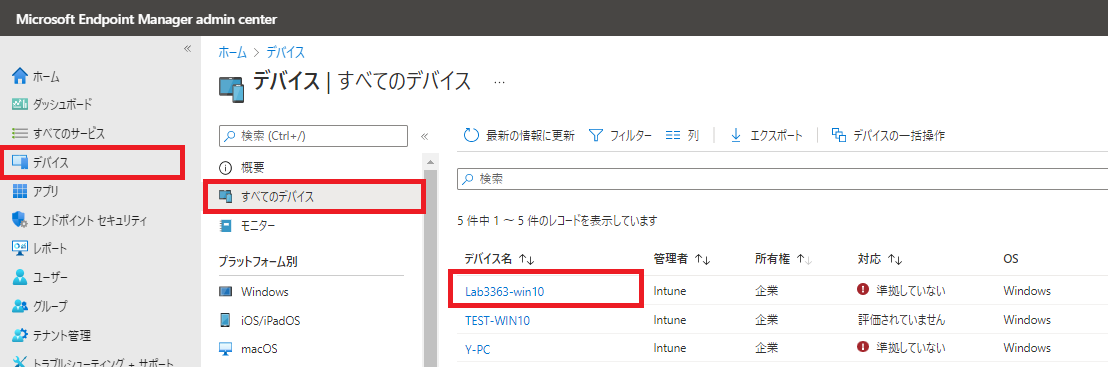Click the non-compliant warning icon for Y-PC
The height and width of the screenshot is (367, 1108).
tap(862, 347)
